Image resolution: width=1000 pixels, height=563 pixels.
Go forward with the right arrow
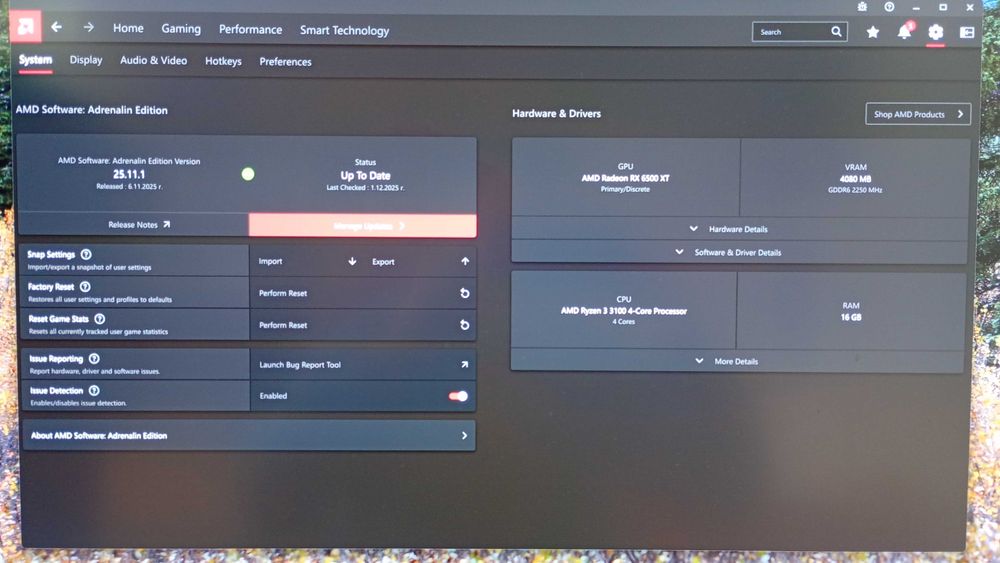pos(89,27)
